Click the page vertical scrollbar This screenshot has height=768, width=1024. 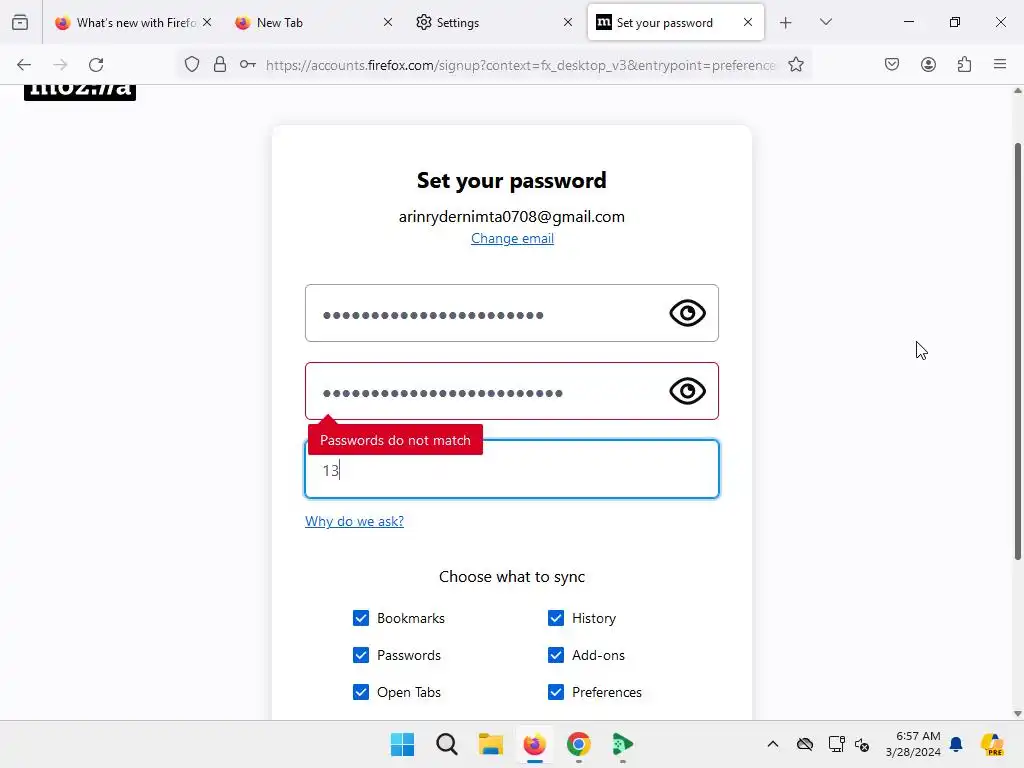1017,351
